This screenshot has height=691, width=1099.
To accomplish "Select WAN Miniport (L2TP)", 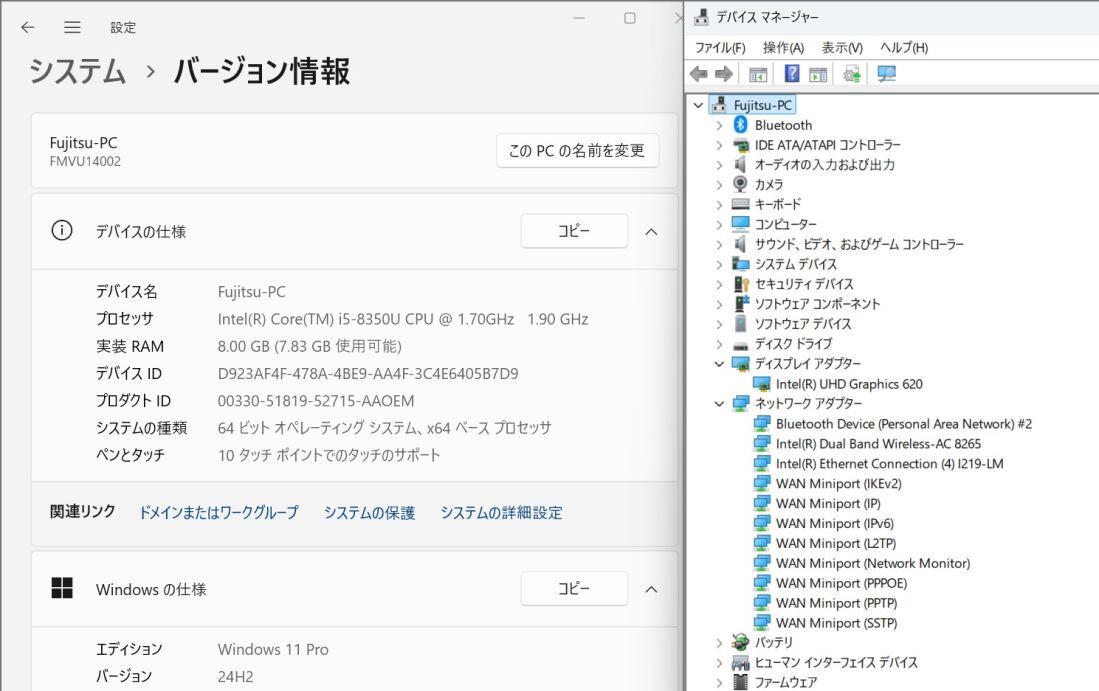I will coord(835,543).
